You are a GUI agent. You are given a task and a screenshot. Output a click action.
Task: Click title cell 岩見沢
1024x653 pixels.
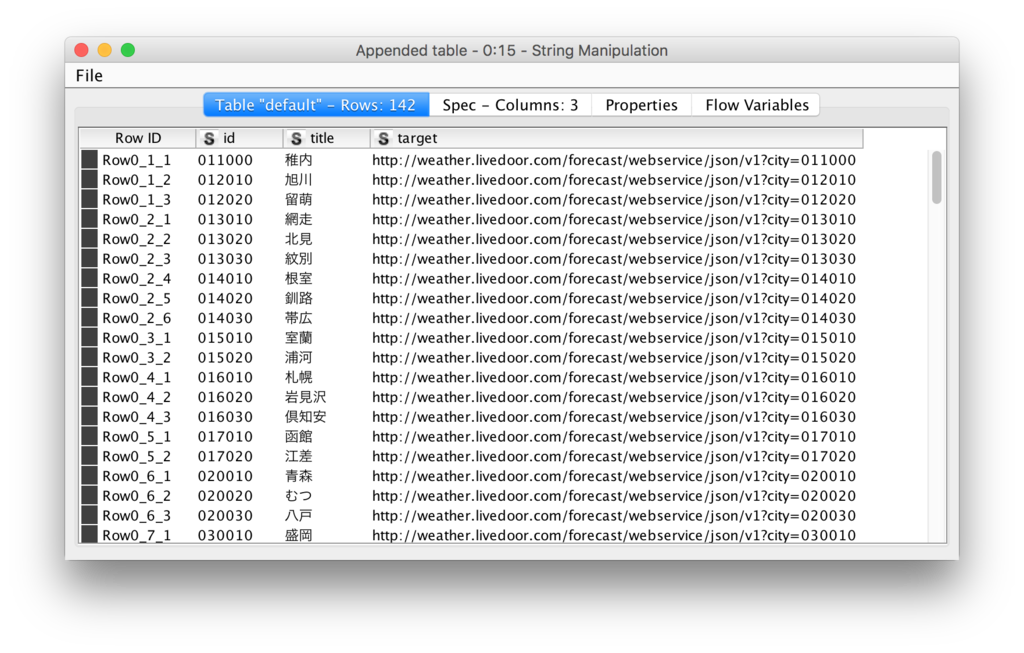[x=306, y=397]
